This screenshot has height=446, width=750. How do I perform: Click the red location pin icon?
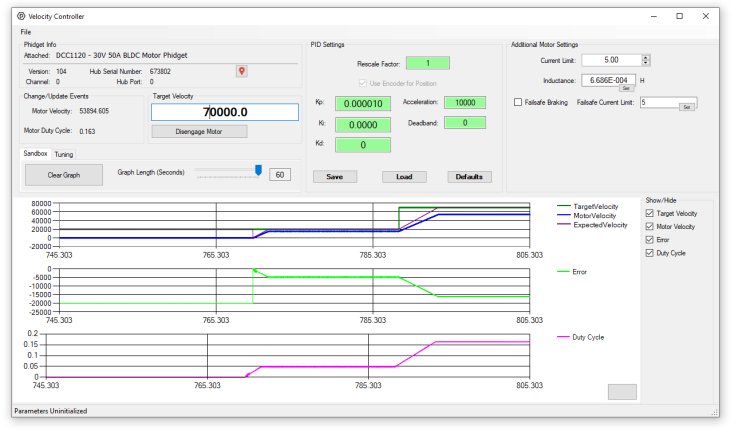click(x=242, y=71)
